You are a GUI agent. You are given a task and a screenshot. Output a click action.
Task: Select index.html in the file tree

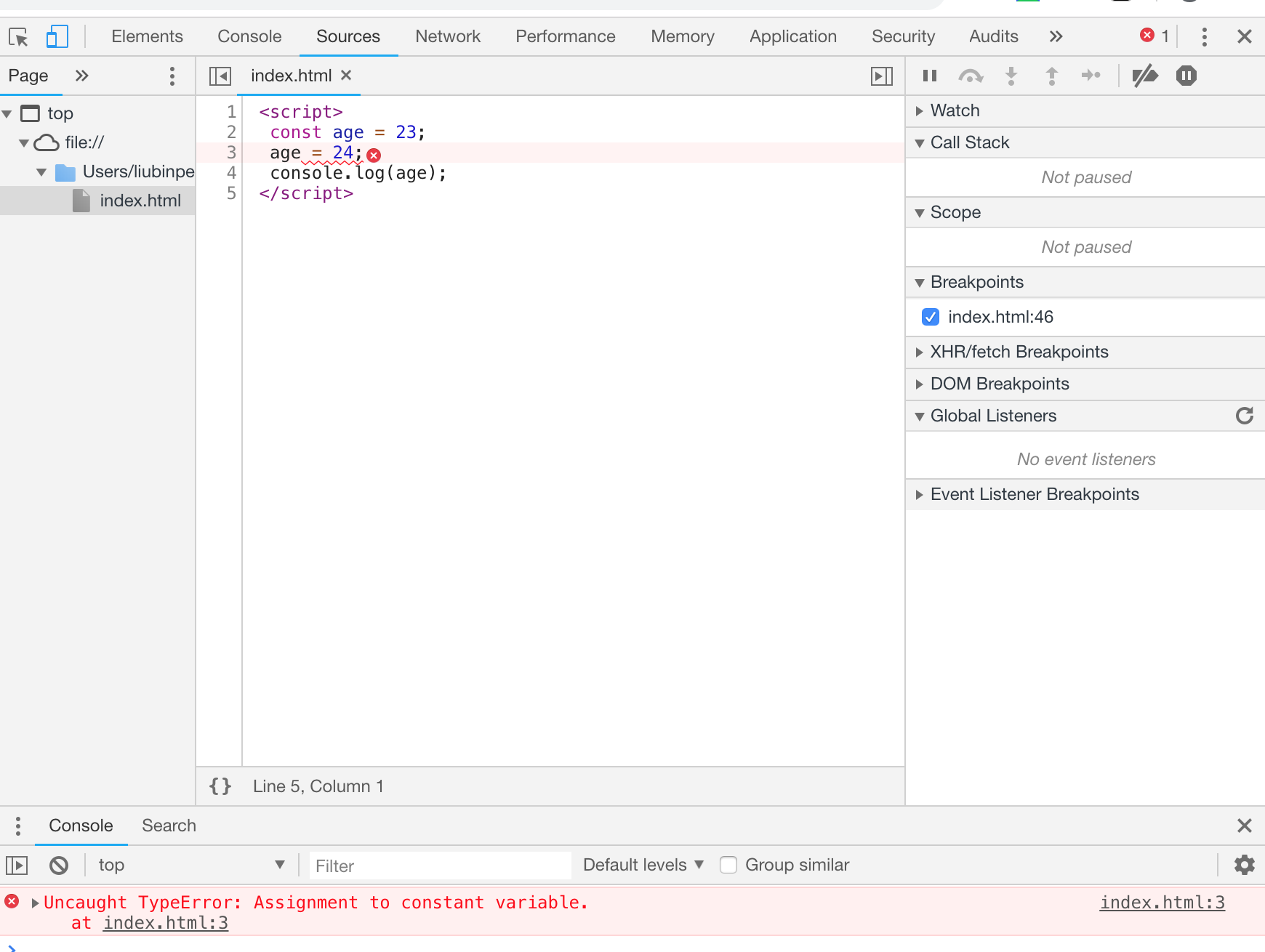click(97, 201)
